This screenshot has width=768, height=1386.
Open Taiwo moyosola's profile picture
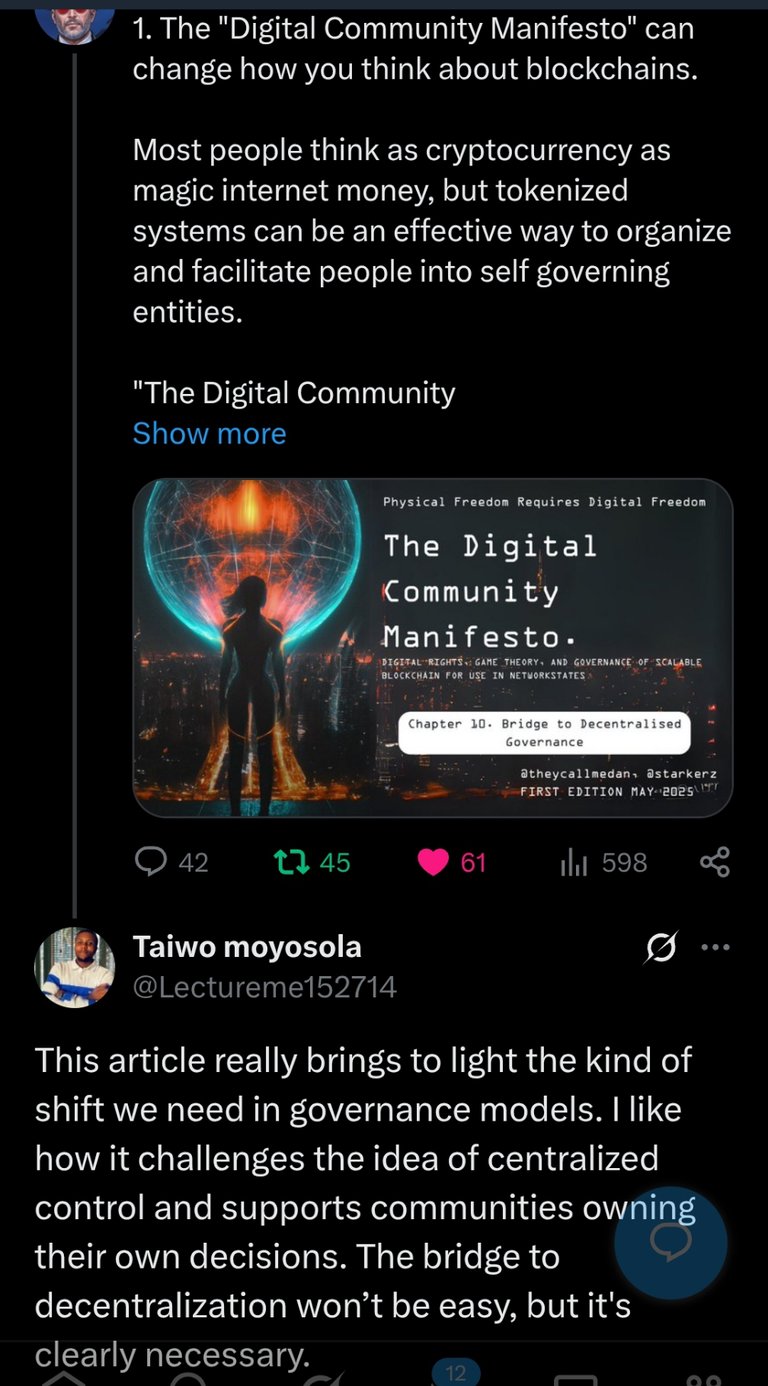pos(74,967)
